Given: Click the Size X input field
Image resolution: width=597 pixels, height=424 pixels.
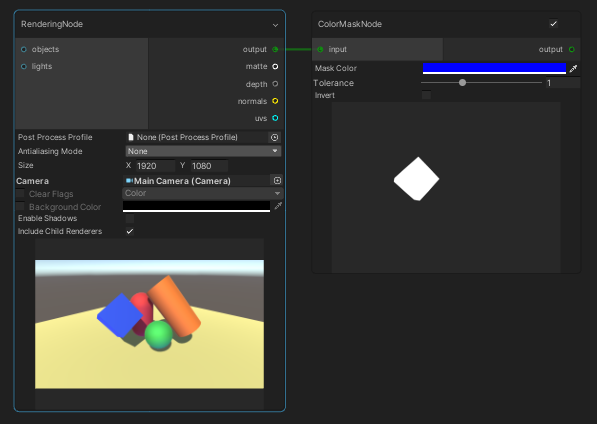Looking at the screenshot, I should coord(155,166).
